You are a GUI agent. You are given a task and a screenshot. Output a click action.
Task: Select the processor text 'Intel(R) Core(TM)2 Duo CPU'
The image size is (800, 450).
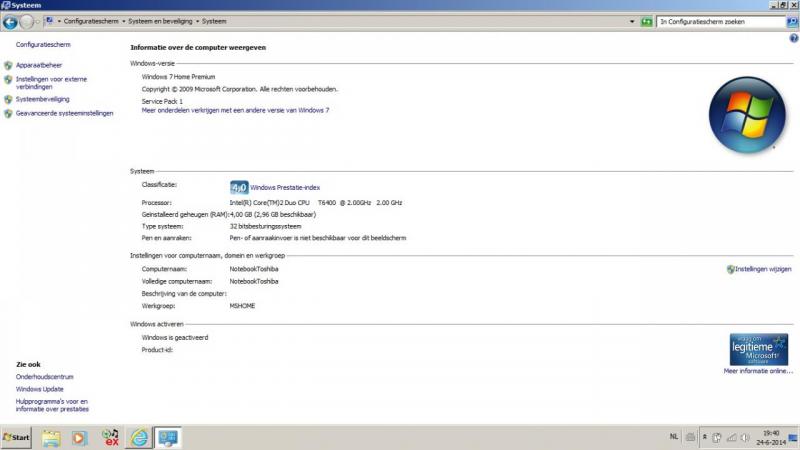pos(269,203)
